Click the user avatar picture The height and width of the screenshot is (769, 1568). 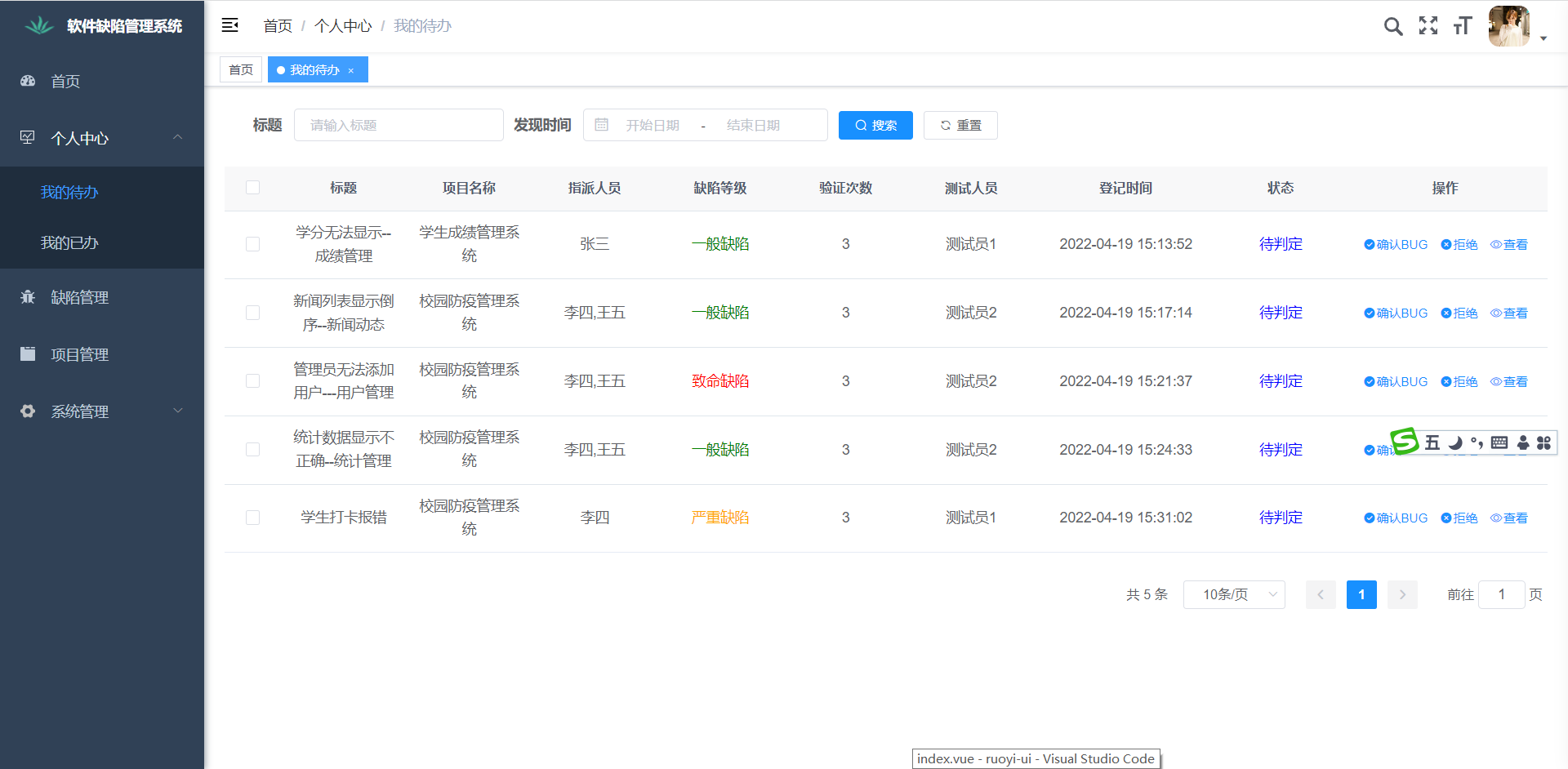1509,26
